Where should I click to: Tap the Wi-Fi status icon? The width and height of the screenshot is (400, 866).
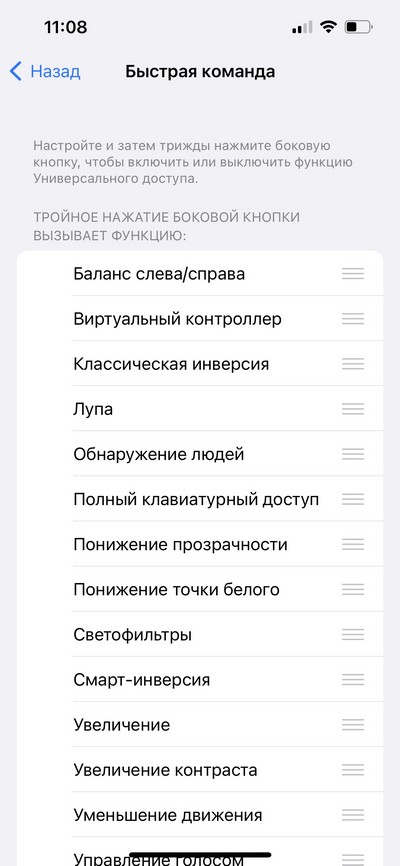329,27
